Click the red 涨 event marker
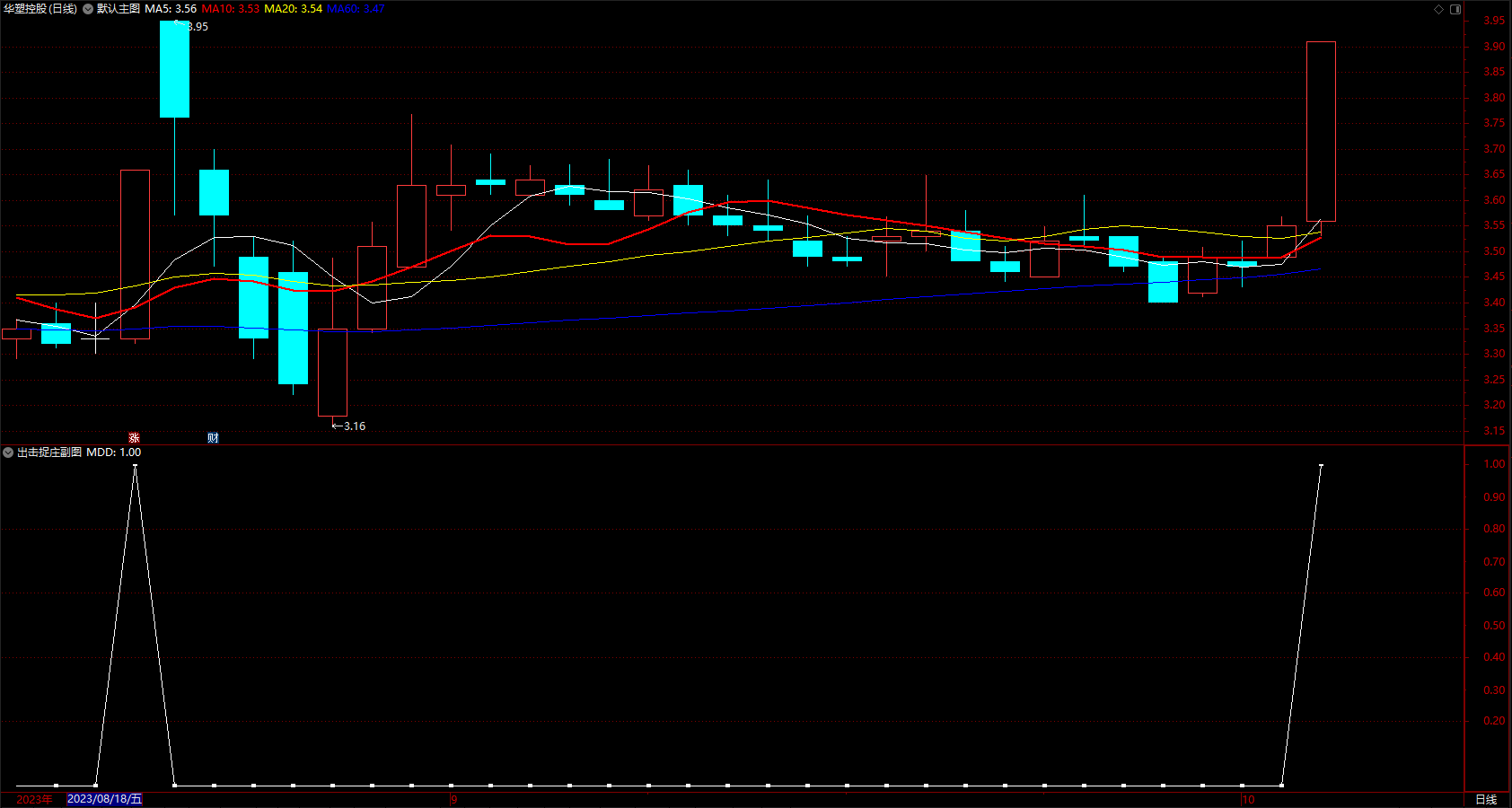Screen dimensions: 1512x808 (x=134, y=438)
